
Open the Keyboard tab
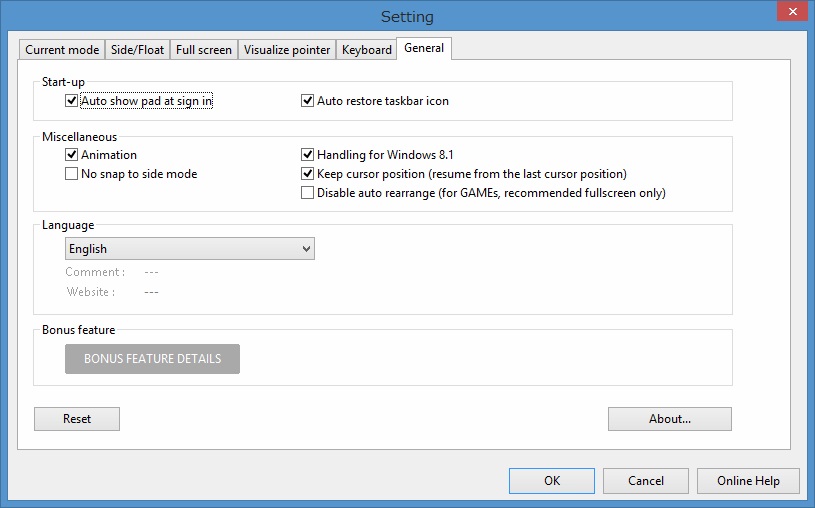click(366, 50)
